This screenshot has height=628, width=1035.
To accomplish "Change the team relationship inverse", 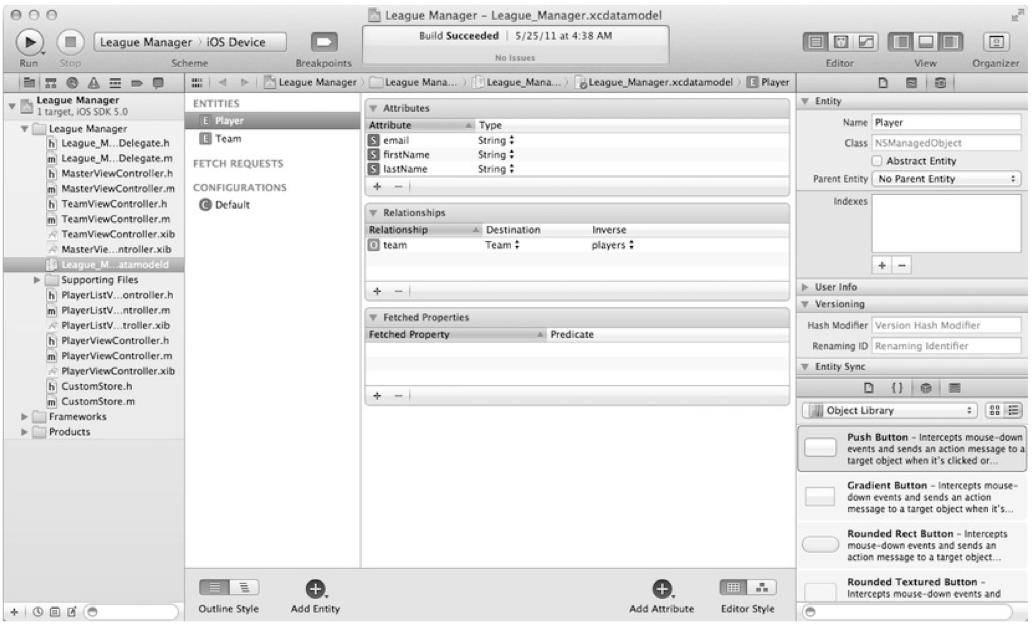I will [x=613, y=245].
